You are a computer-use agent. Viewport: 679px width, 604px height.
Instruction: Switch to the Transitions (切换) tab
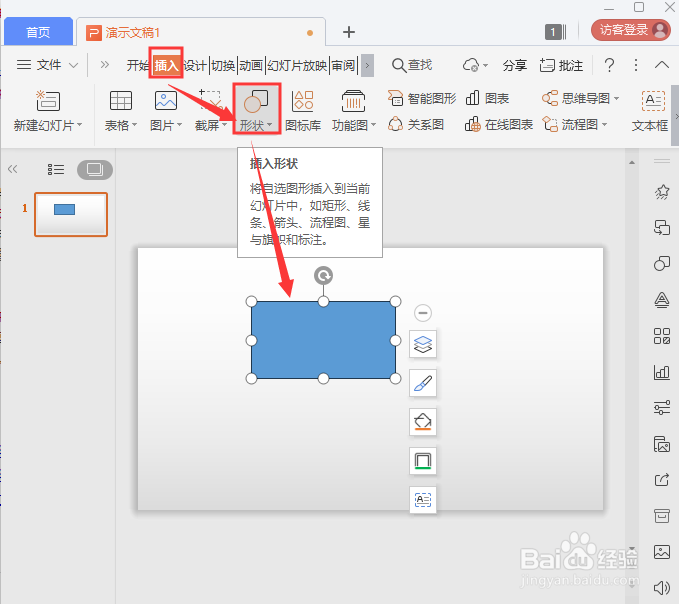click(223, 65)
